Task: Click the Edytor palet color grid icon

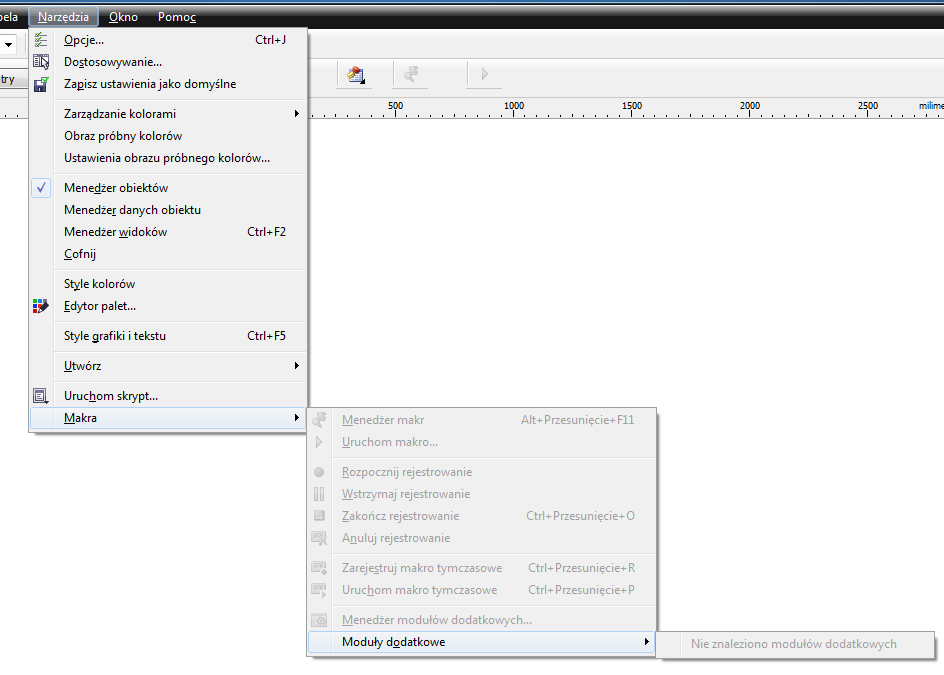Action: click(41, 306)
